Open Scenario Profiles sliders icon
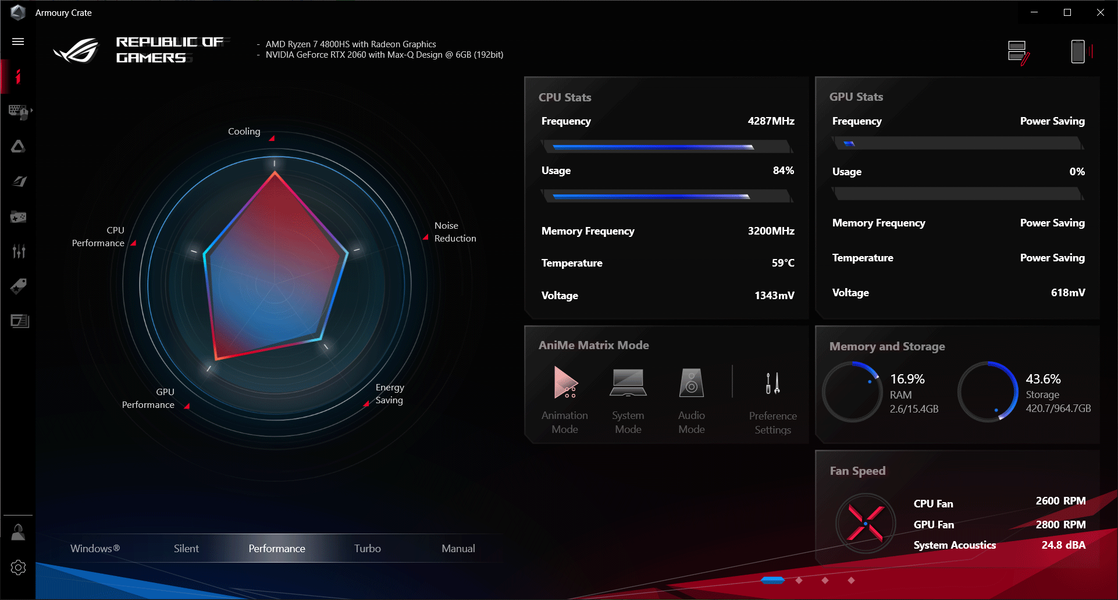 (x=19, y=251)
